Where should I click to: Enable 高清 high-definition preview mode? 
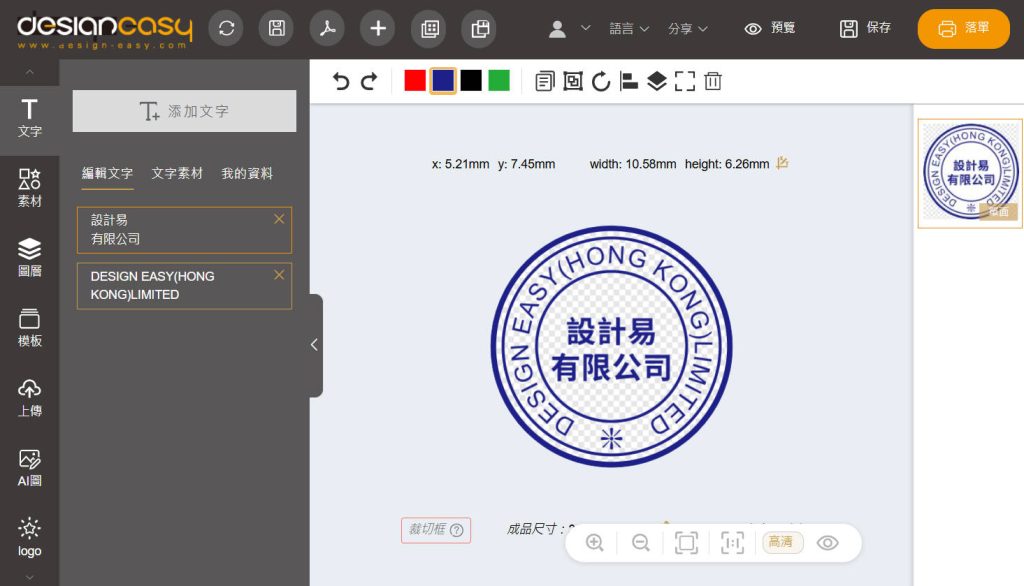782,542
